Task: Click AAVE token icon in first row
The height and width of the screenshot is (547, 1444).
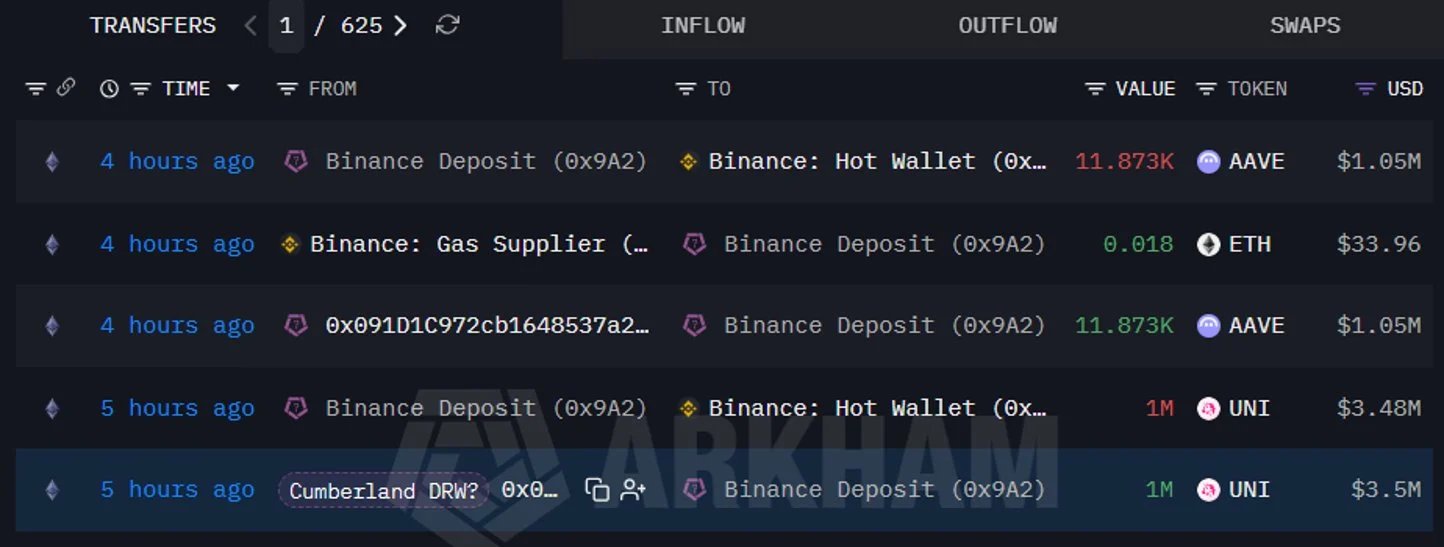Action: (1209, 162)
